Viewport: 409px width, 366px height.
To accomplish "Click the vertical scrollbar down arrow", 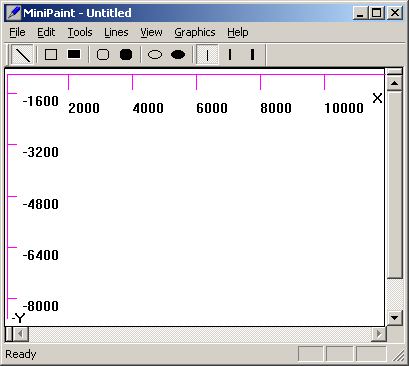I will click(x=395, y=317).
